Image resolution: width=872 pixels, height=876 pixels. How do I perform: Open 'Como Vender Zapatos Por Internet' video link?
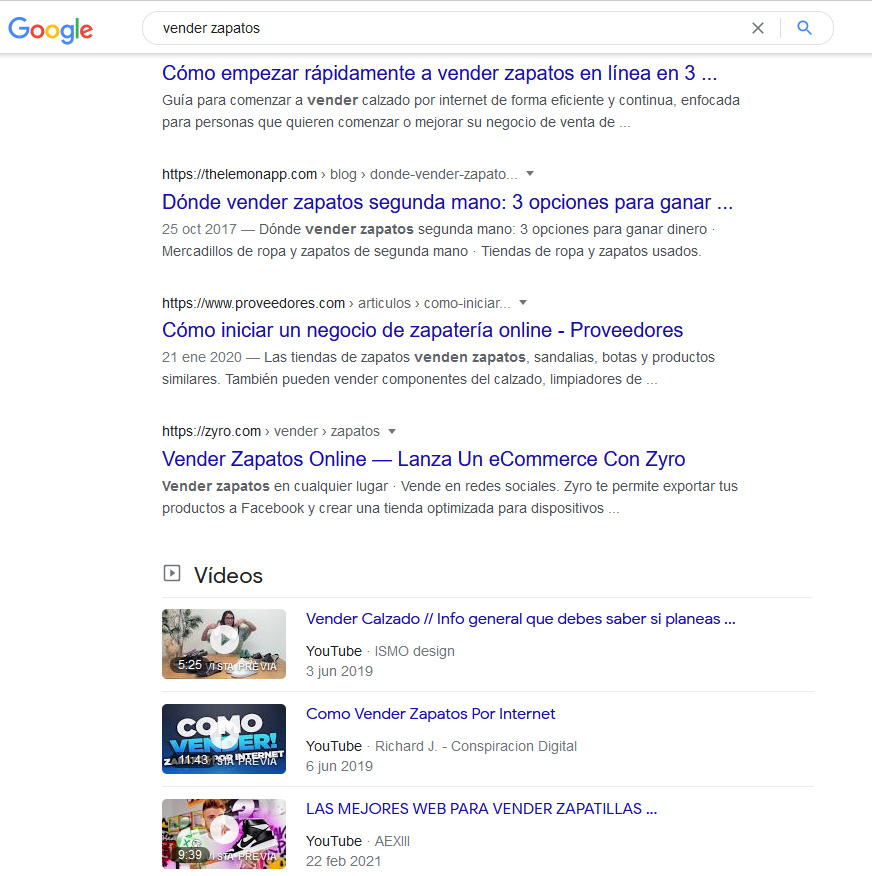431,714
